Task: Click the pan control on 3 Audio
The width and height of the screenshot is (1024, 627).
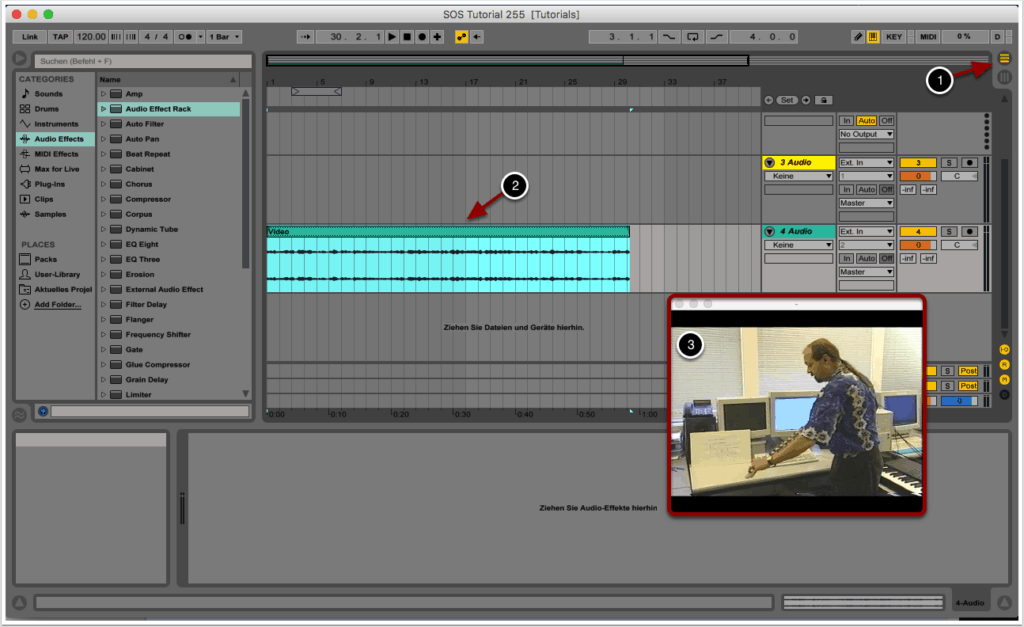Action: [x=958, y=176]
